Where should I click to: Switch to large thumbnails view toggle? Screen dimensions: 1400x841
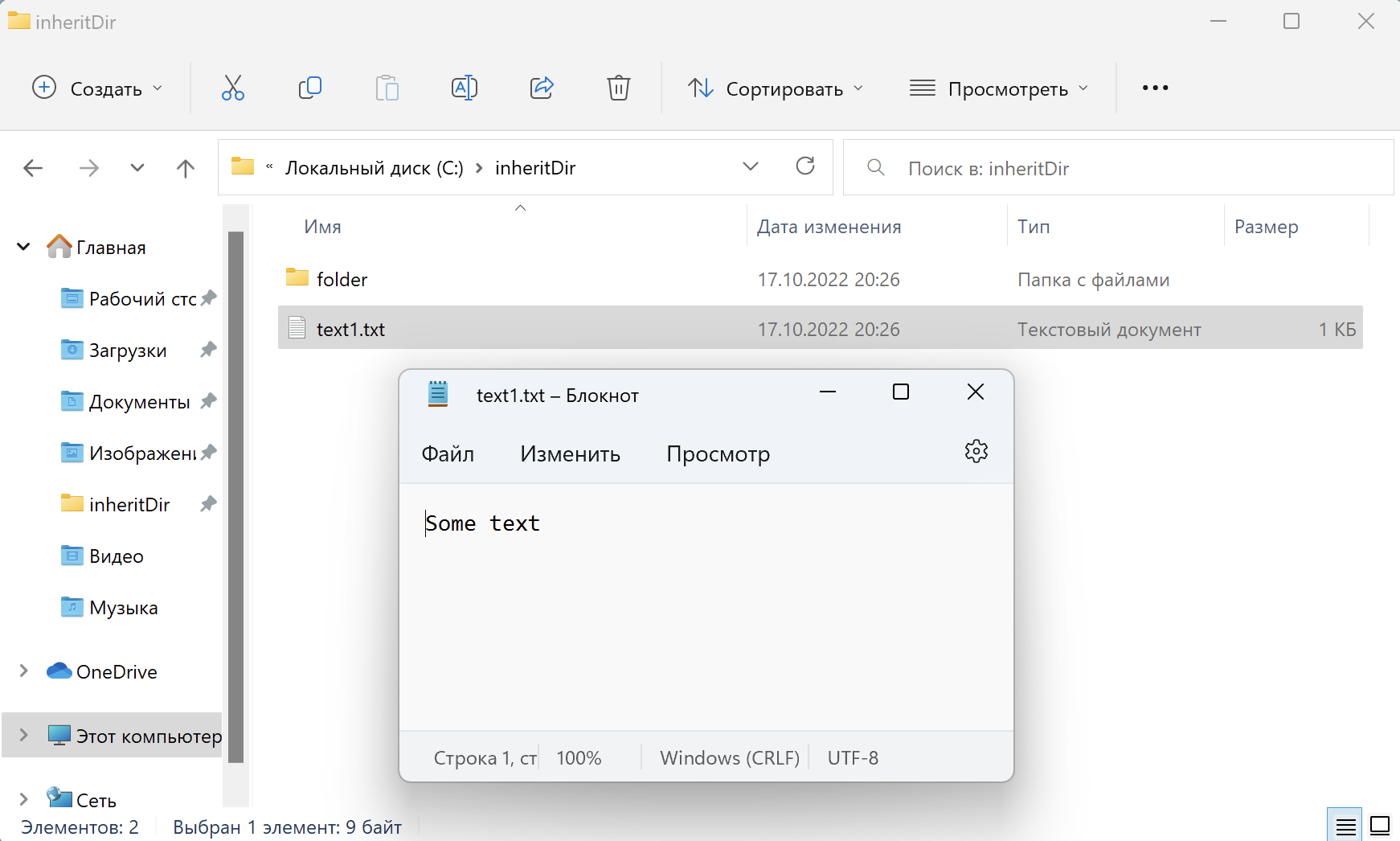(x=1381, y=826)
